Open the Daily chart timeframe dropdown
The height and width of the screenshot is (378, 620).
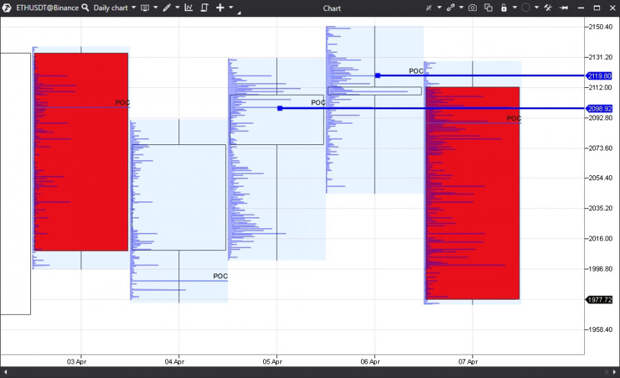point(114,8)
